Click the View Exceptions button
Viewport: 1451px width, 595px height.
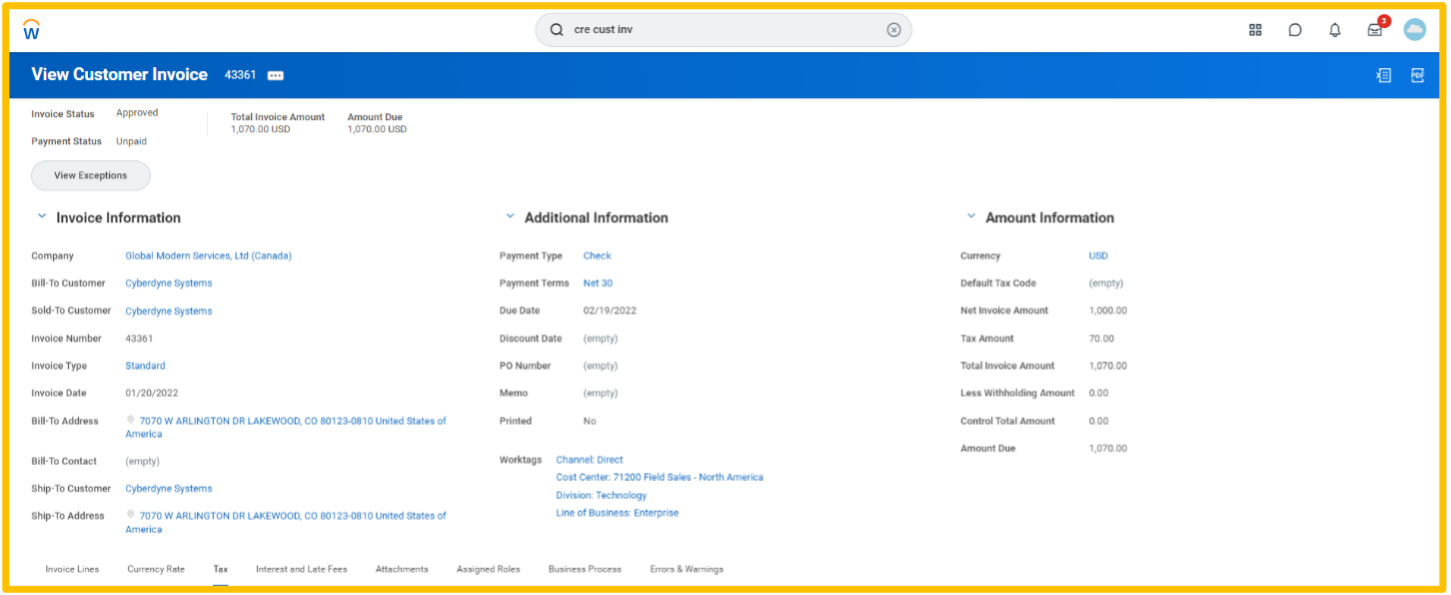pyautogui.click(x=90, y=175)
